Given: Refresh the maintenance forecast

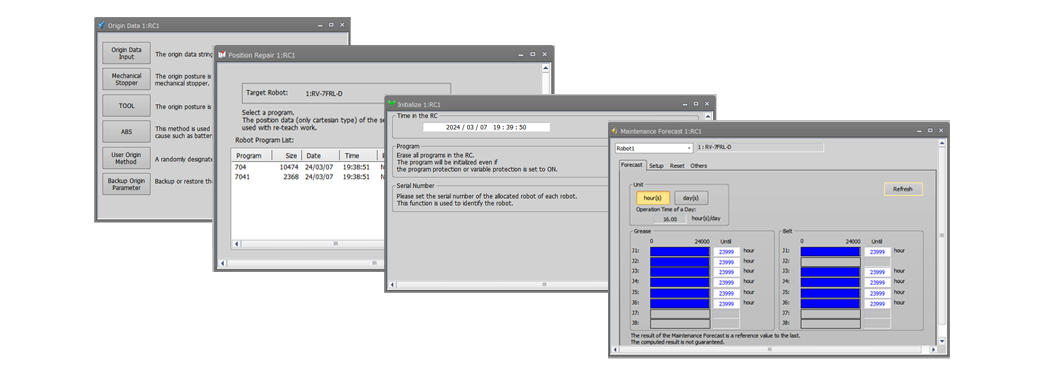Looking at the screenshot, I should pyautogui.click(x=903, y=189).
